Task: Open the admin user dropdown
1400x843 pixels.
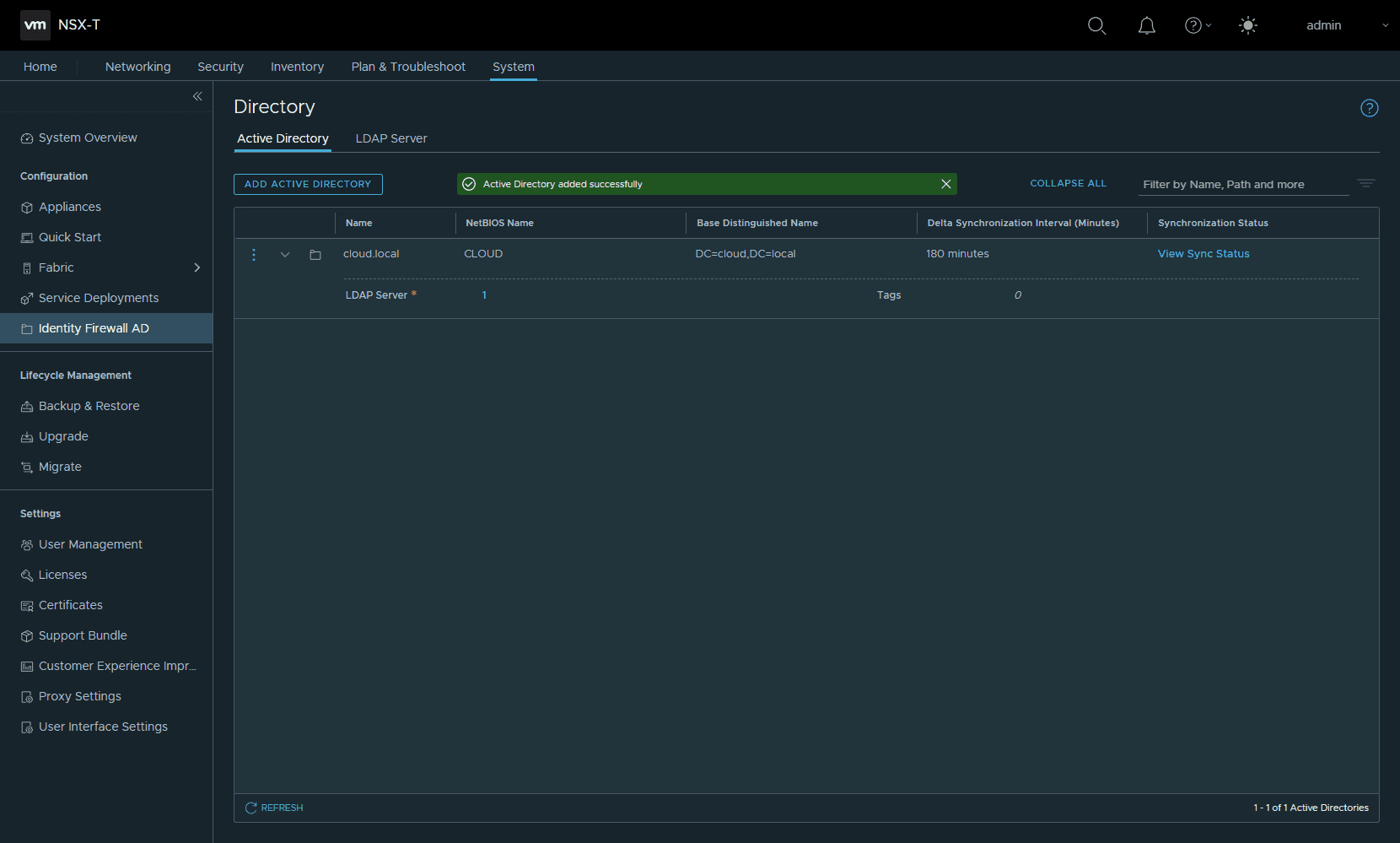Action: [x=1346, y=25]
